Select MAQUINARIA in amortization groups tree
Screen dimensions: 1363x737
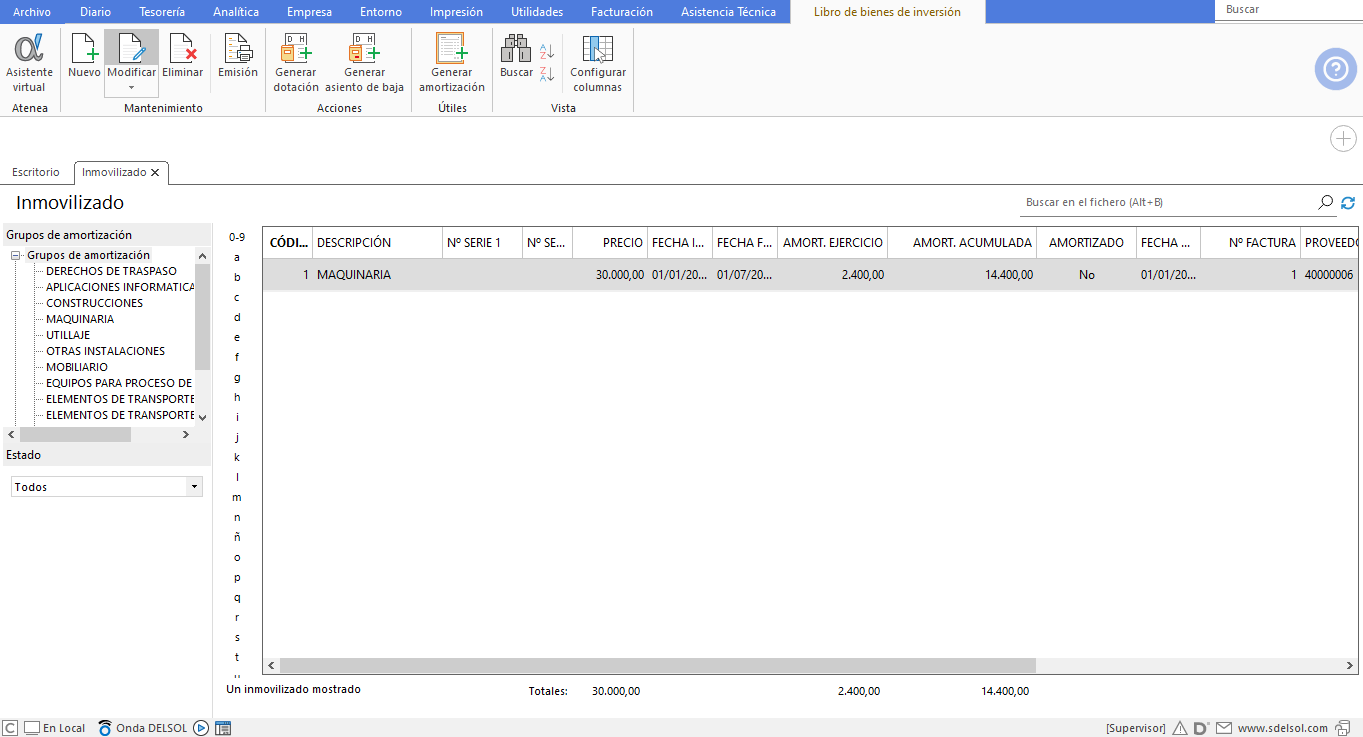[x=80, y=319]
